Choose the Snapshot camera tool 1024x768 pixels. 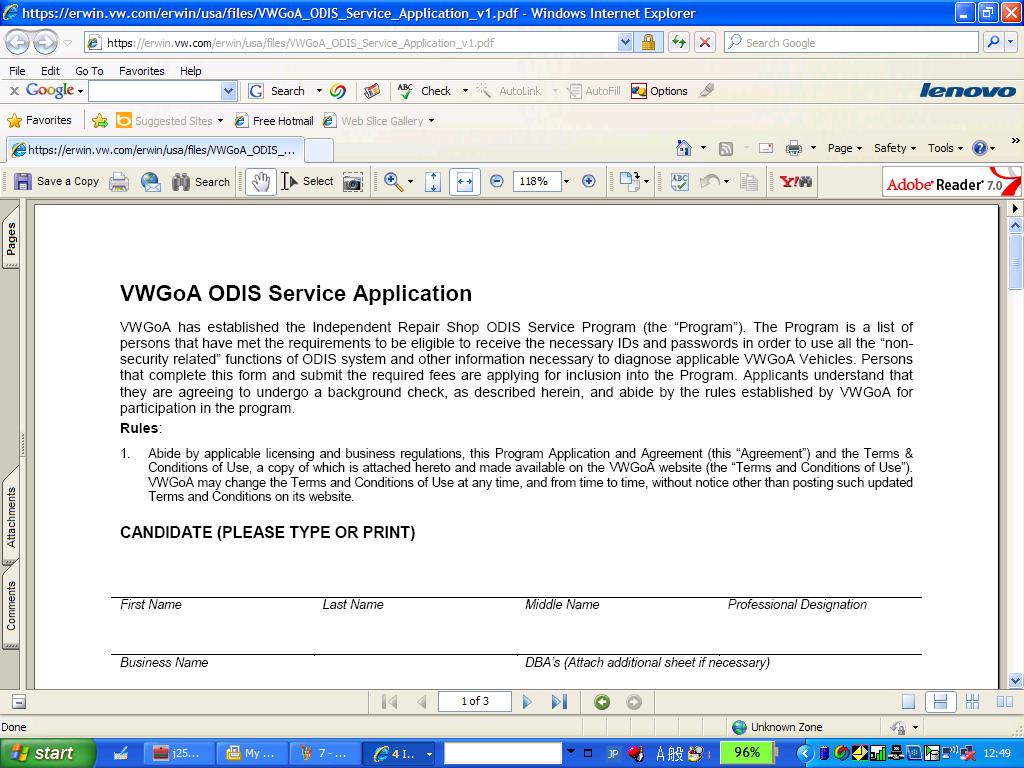(x=353, y=182)
